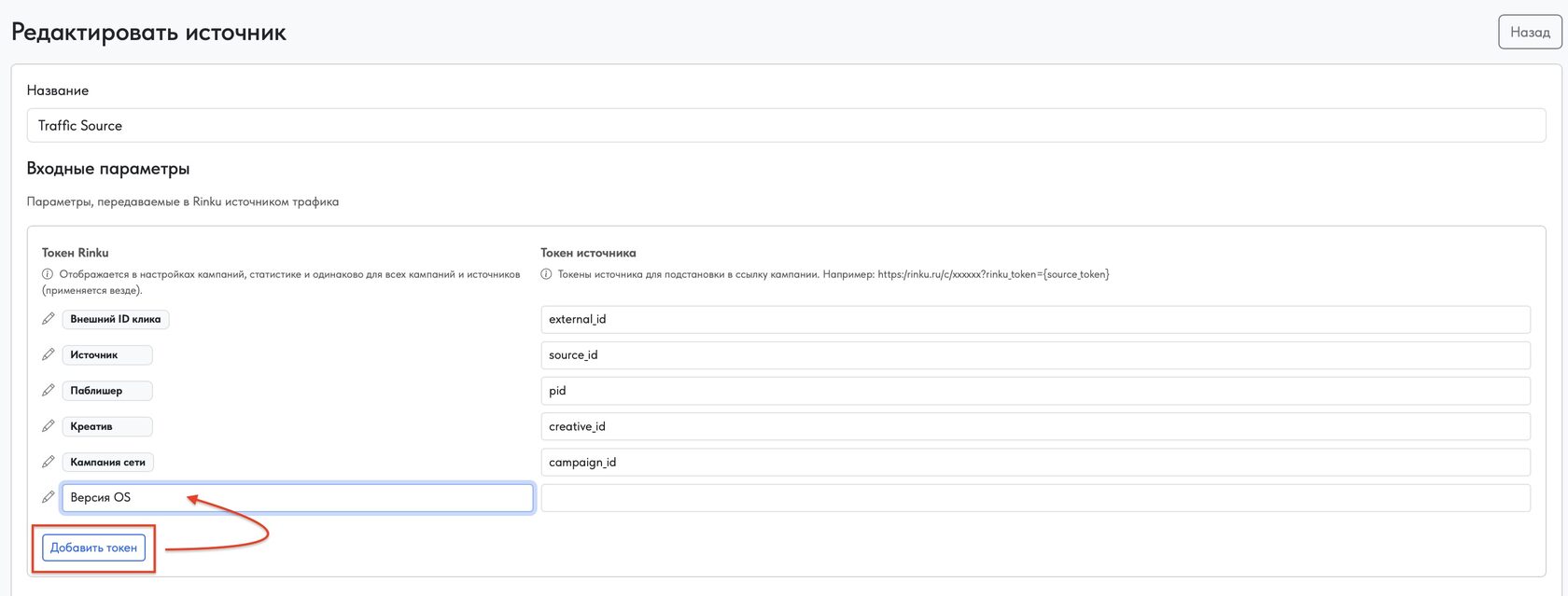Click the Версия OS name input
This screenshot has height=596, width=1568.
tap(298, 498)
